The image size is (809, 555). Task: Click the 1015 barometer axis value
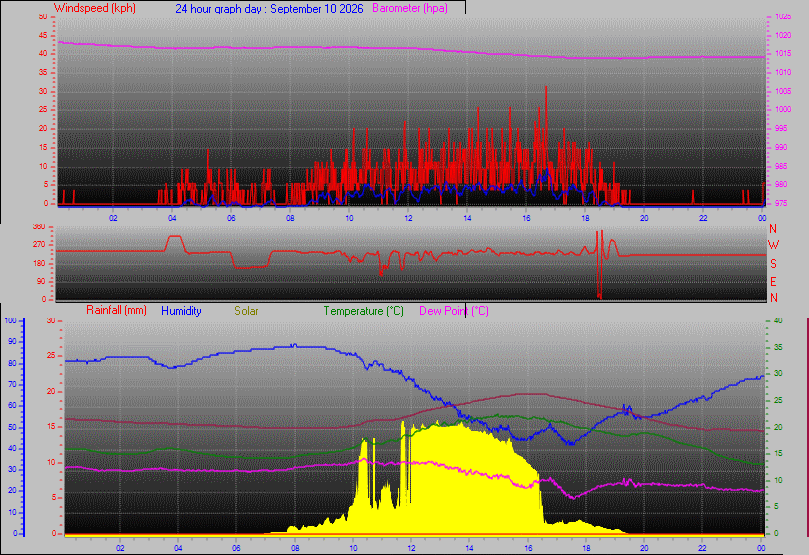pos(783,54)
